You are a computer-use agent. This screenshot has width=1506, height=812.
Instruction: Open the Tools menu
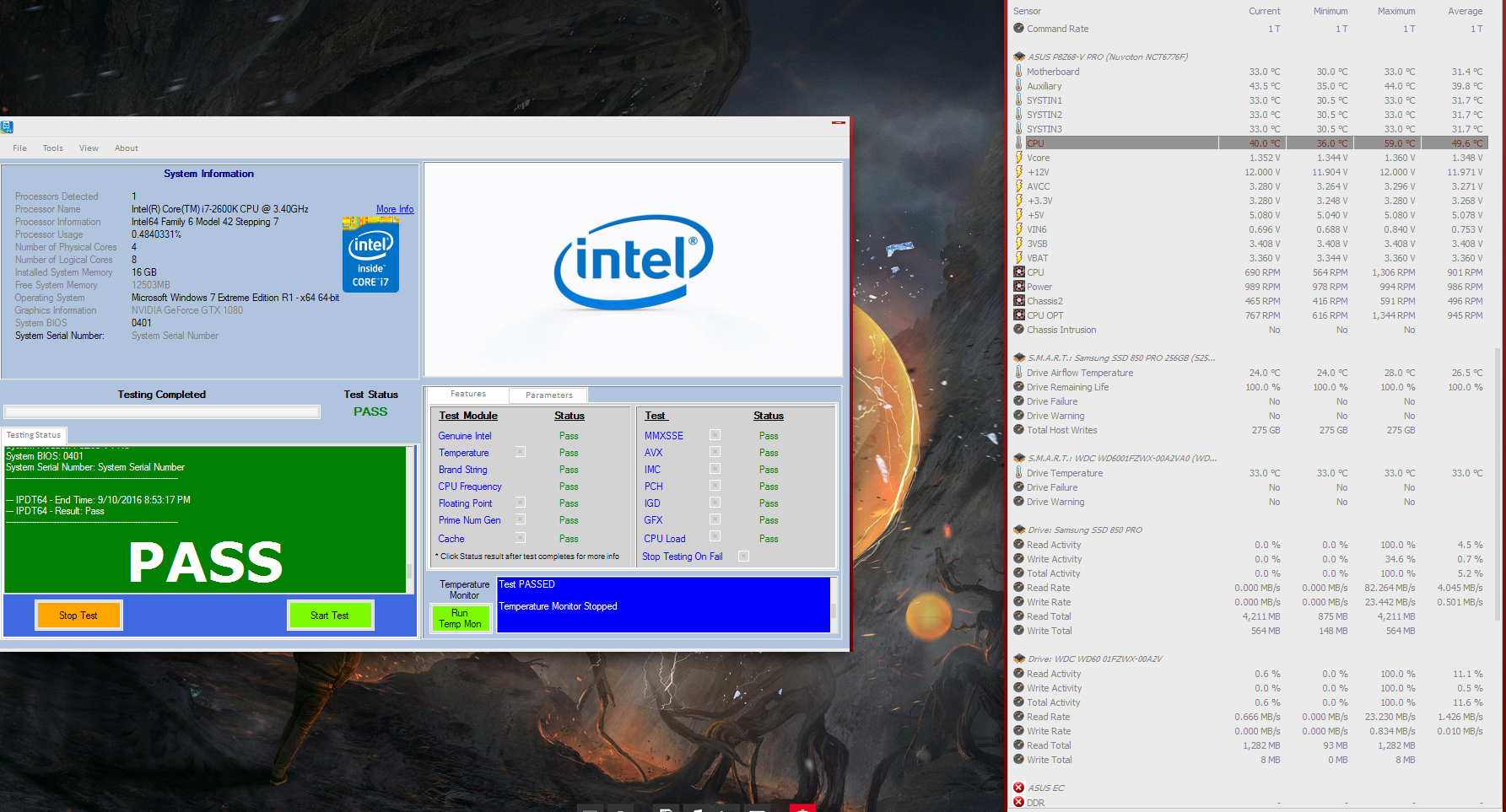tap(52, 148)
